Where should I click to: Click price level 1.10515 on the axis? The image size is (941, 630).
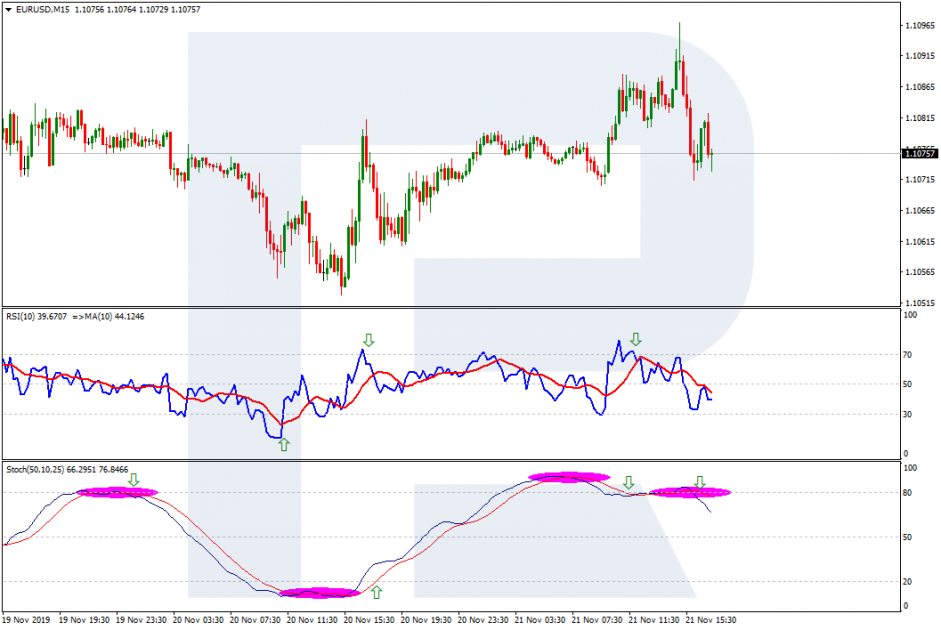point(920,303)
